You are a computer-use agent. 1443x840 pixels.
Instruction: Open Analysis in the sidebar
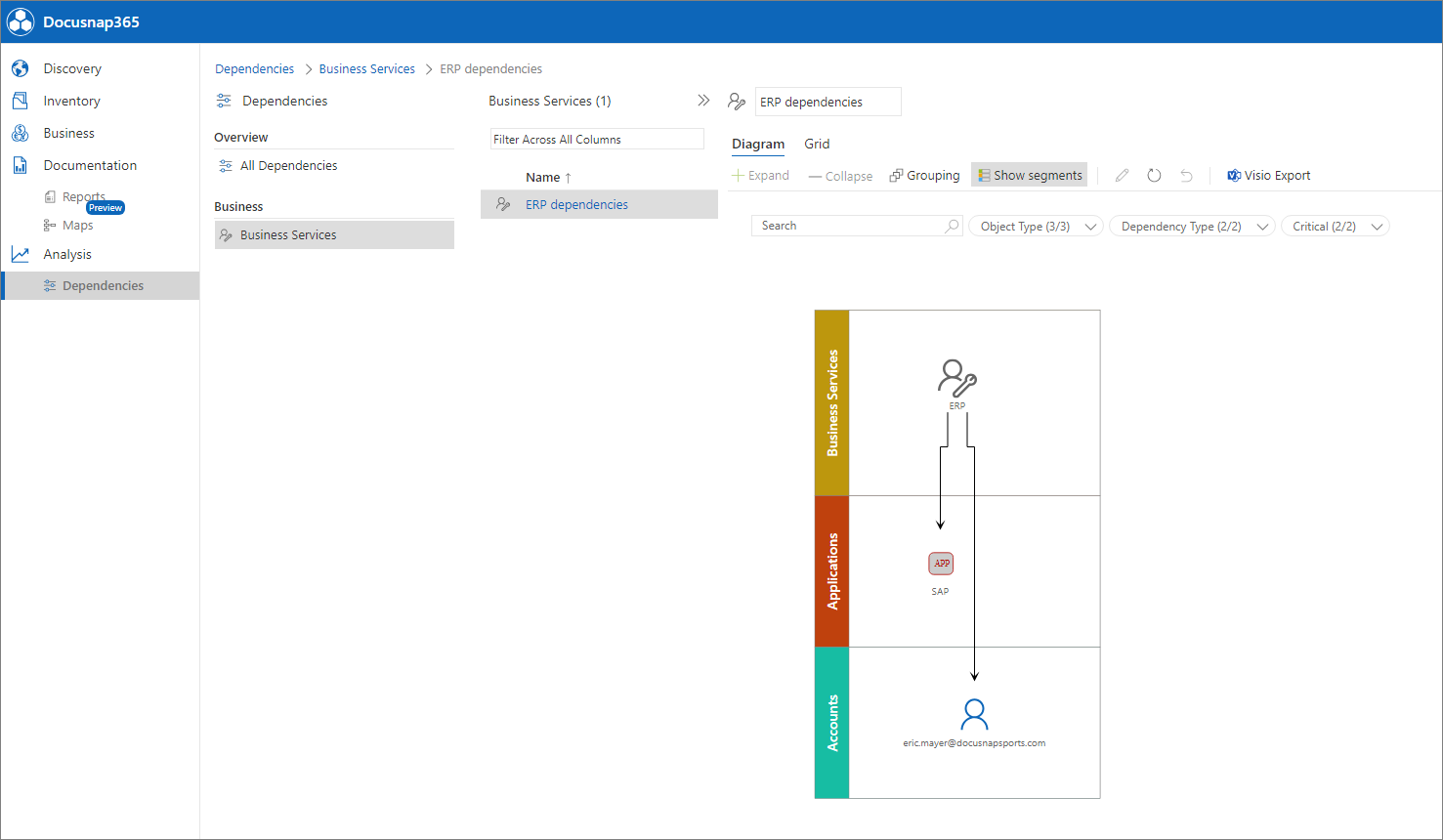(x=67, y=254)
